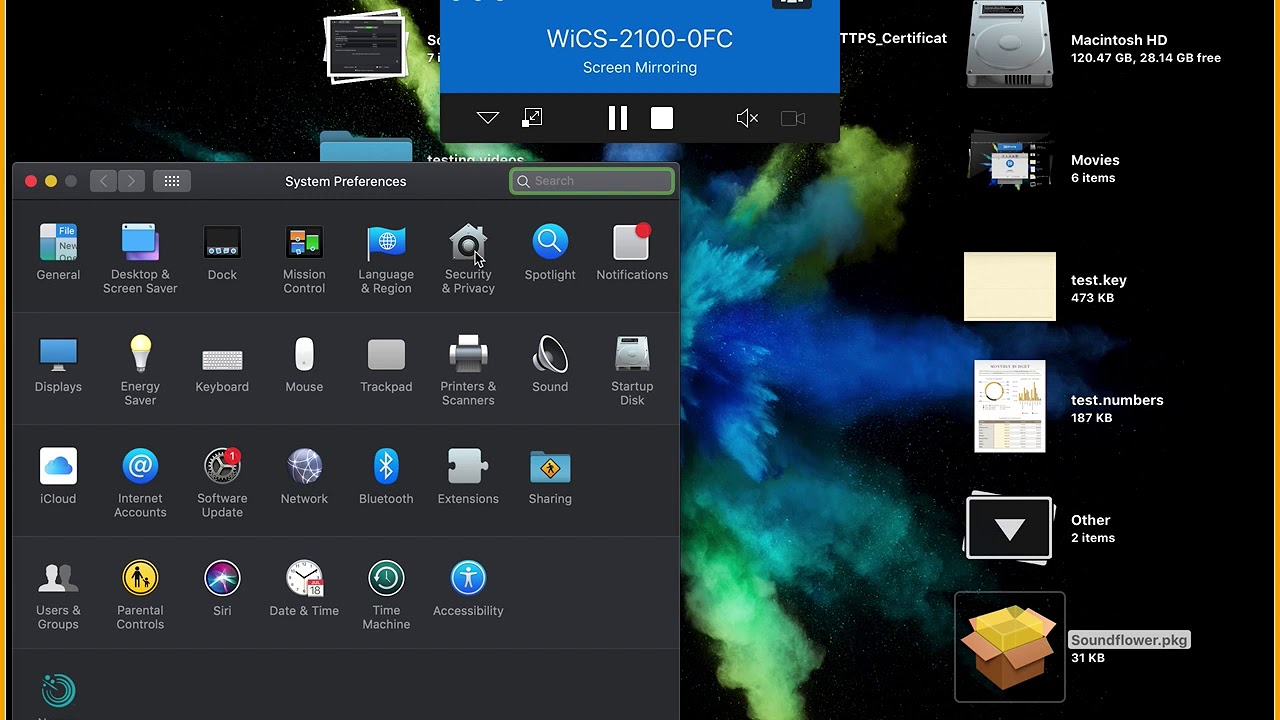This screenshot has height=720, width=1280.
Task: Select the screenshot stack thumbnail on desktop
Action: 367,45
